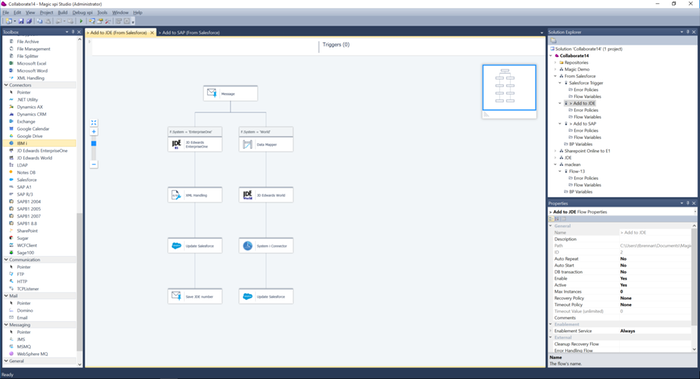Image resolution: width=700 pixels, height=379 pixels.
Task: Choose Microsoft Excel in the Toolbox
Action: [x=31, y=63]
